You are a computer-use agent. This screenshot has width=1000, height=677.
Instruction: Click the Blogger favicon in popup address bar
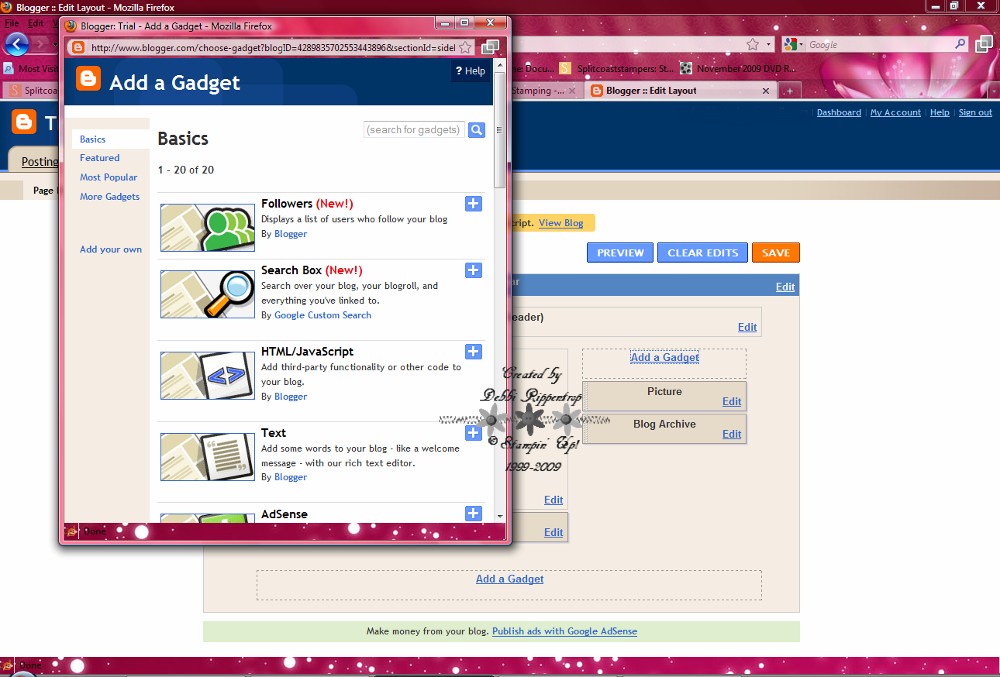(x=78, y=47)
